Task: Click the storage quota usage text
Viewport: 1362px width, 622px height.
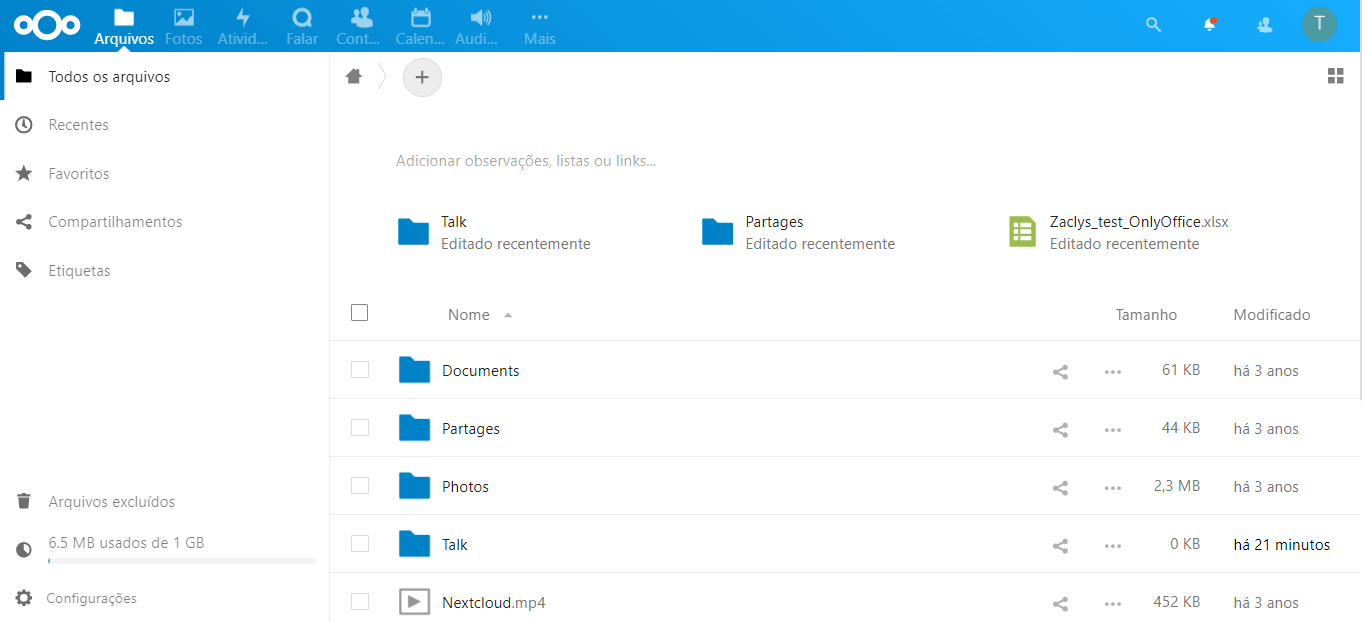Action: pyautogui.click(x=126, y=543)
